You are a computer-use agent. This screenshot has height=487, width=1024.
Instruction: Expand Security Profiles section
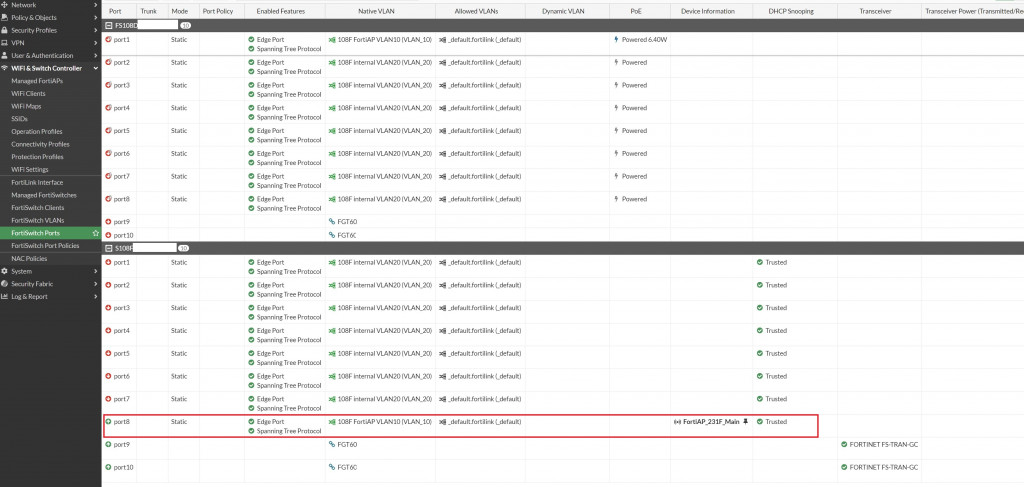[96, 30]
